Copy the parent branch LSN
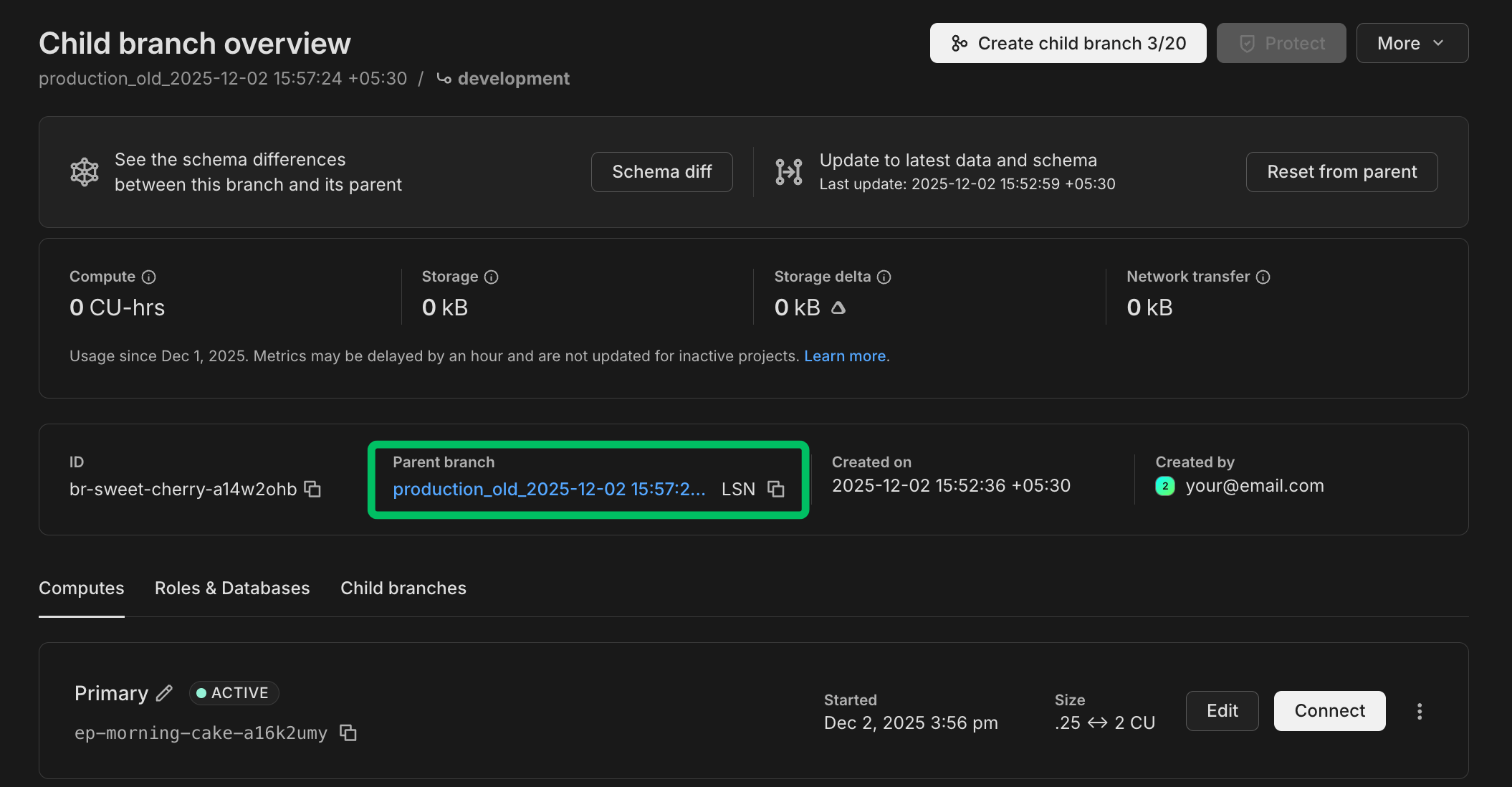The height and width of the screenshot is (787, 1512). [x=777, y=489]
